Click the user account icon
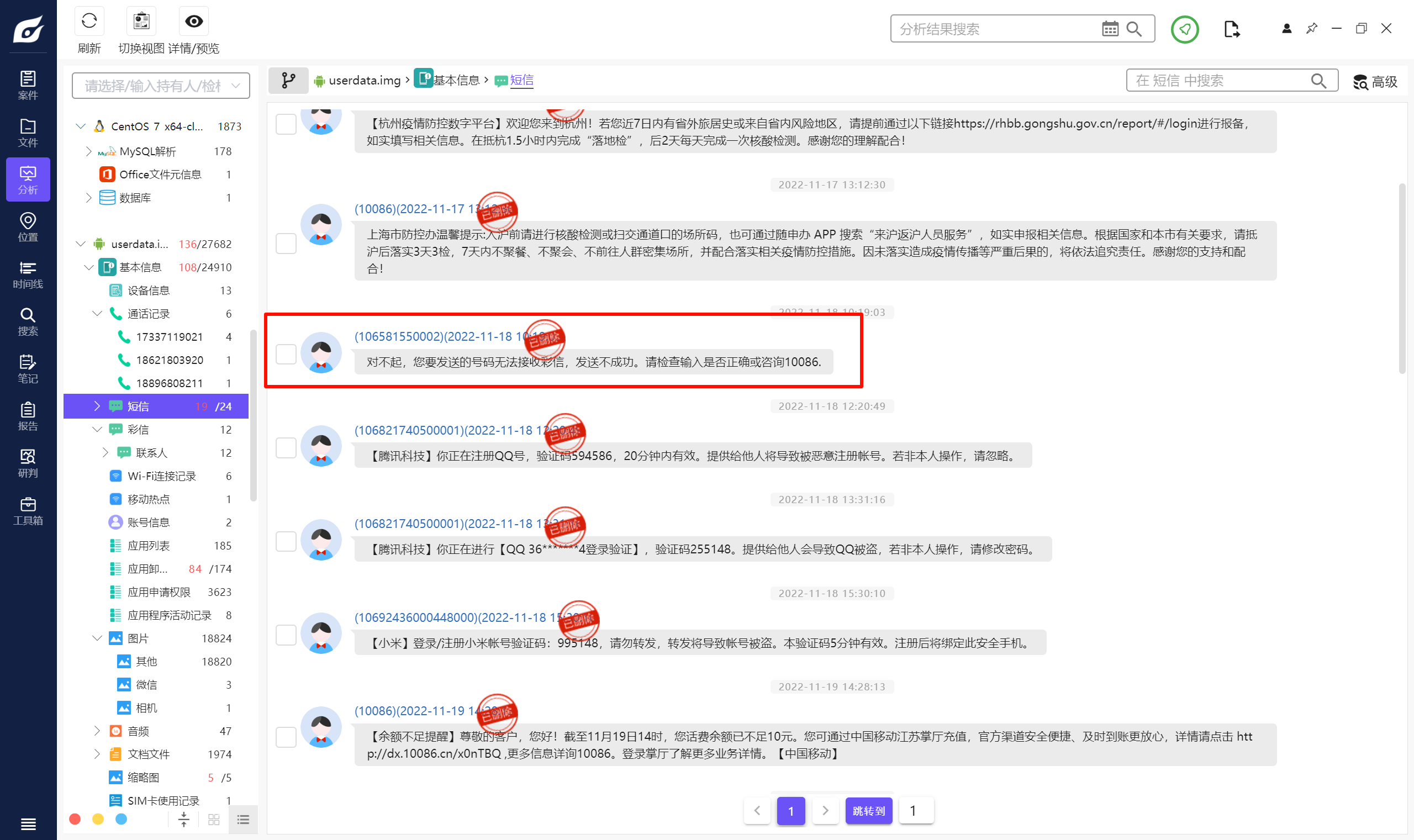The height and width of the screenshot is (840, 1414). (x=1286, y=28)
